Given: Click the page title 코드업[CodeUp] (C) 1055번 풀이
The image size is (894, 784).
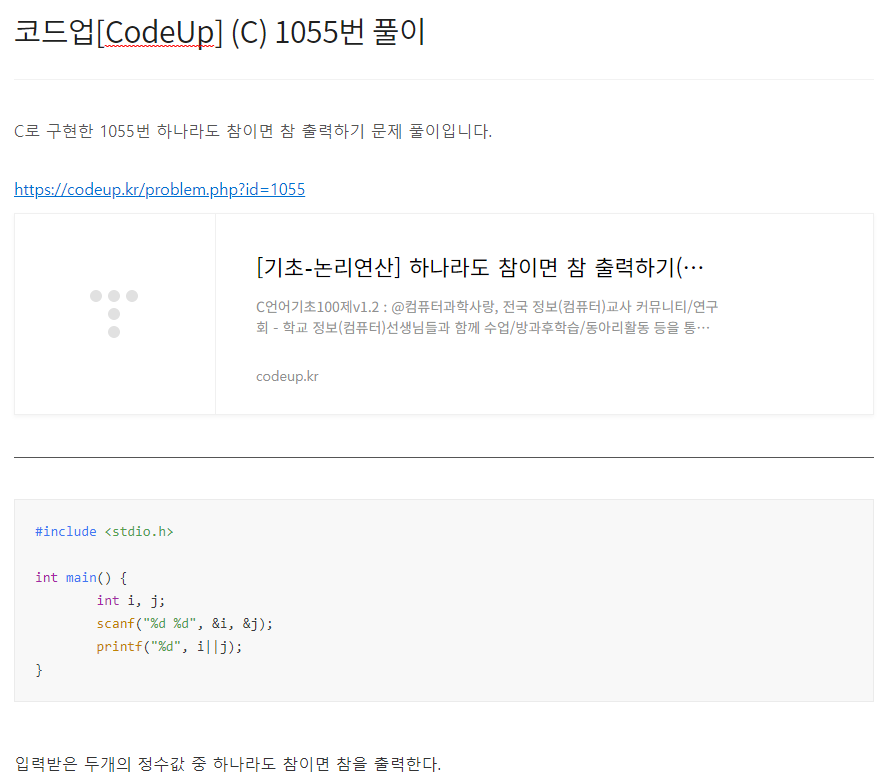Looking at the screenshot, I should coord(220,32).
